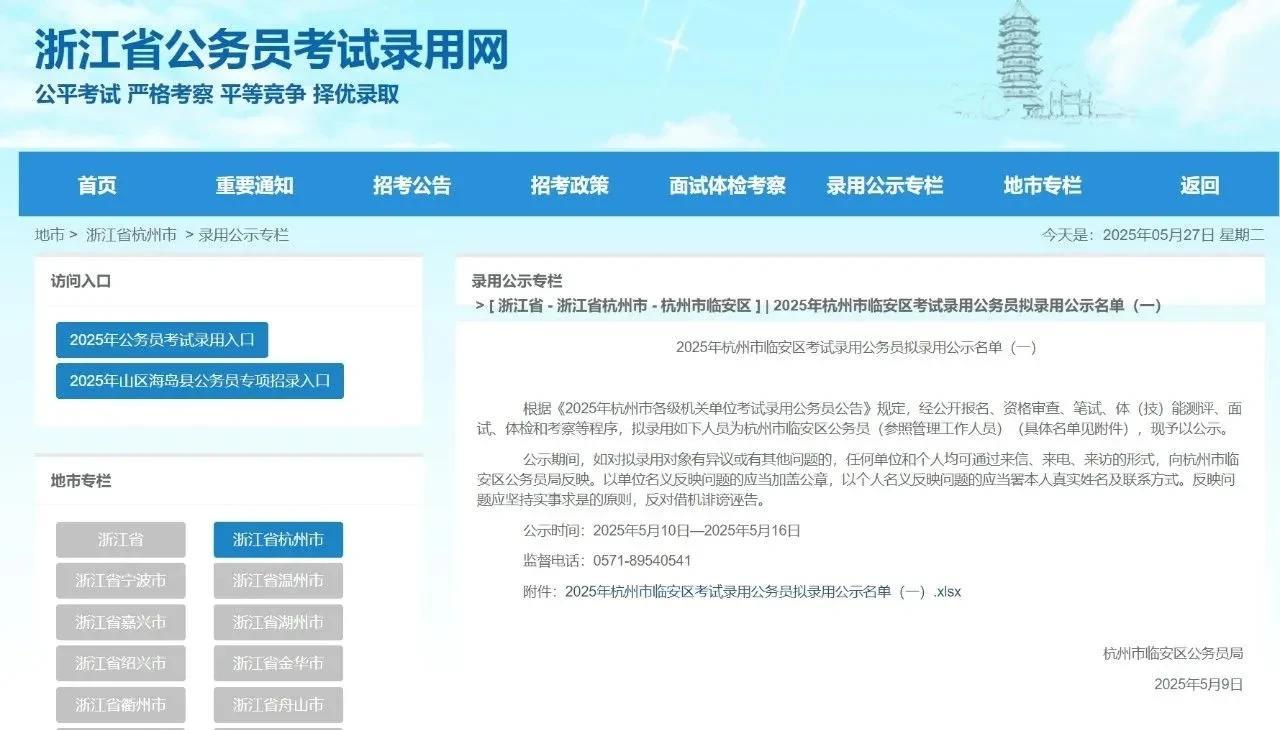
Task: Click 录用公示专栏 in the breadcrumb trail
Action: (243, 235)
